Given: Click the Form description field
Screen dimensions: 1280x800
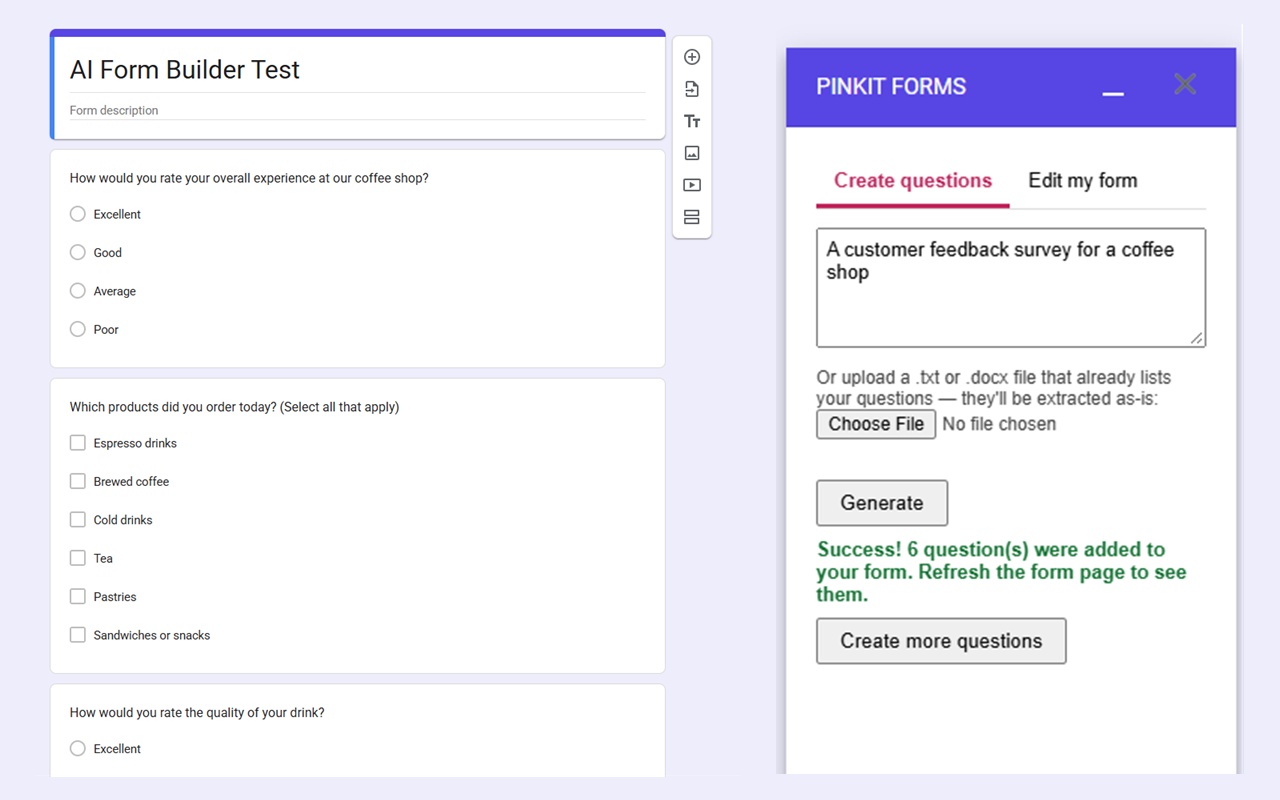Looking at the screenshot, I should pyautogui.click(x=358, y=111).
